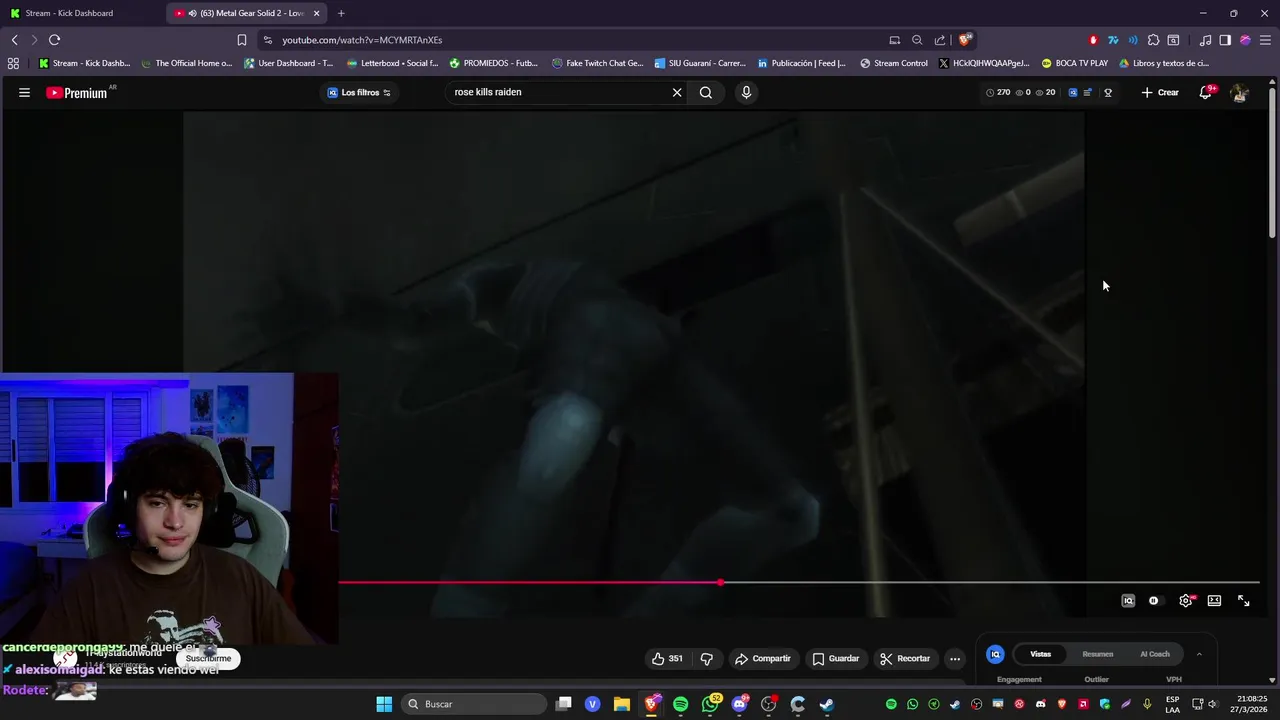The width and height of the screenshot is (1280, 720).
Task: Bookmark this page icon in address bar
Action: (242, 40)
